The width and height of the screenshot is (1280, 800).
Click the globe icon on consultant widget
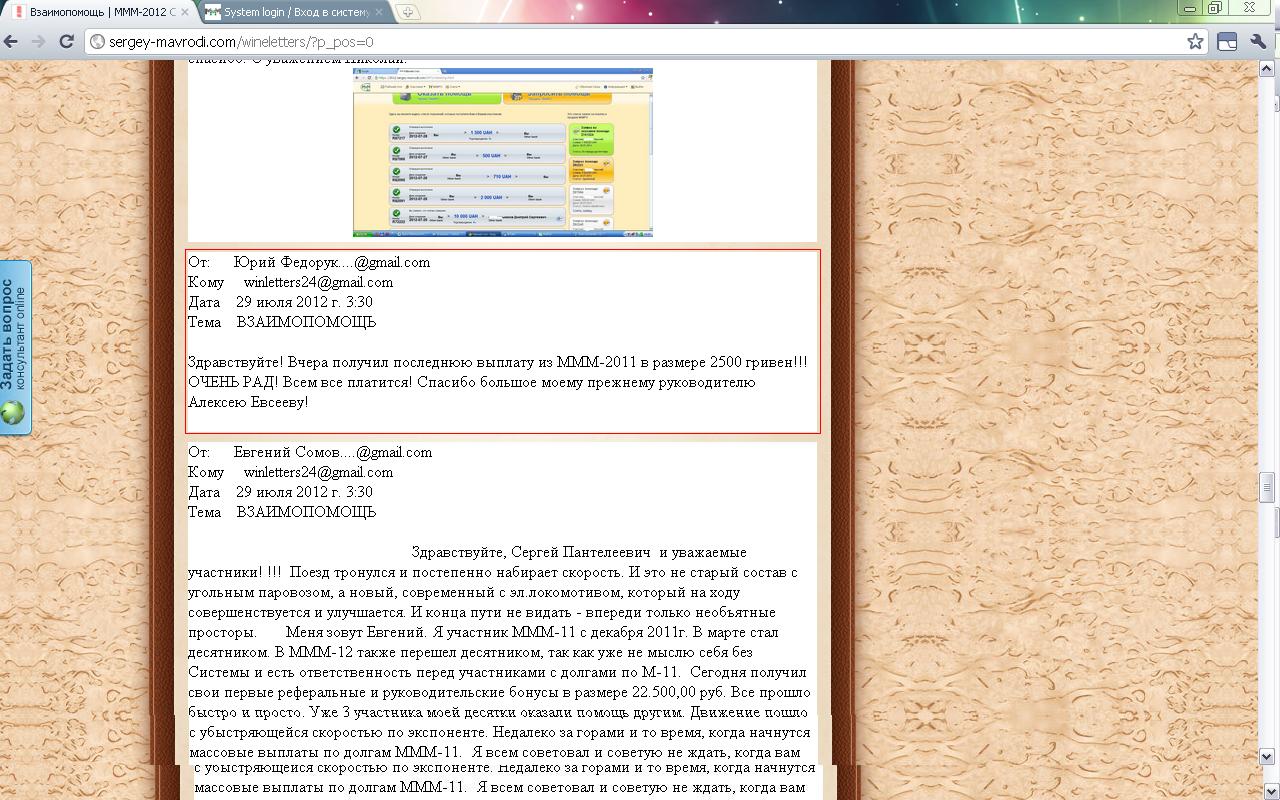pyautogui.click(x=12, y=413)
